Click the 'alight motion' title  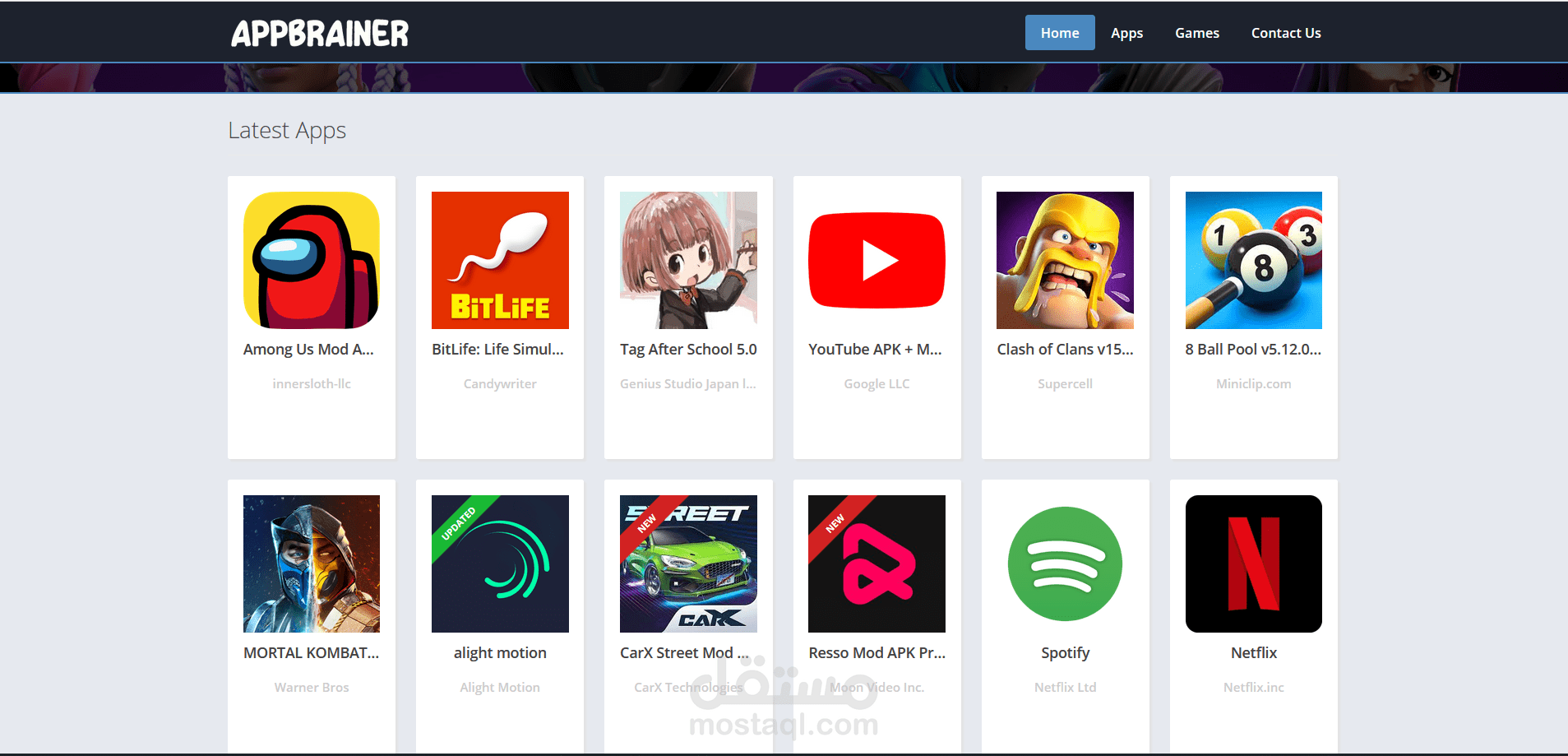500,652
